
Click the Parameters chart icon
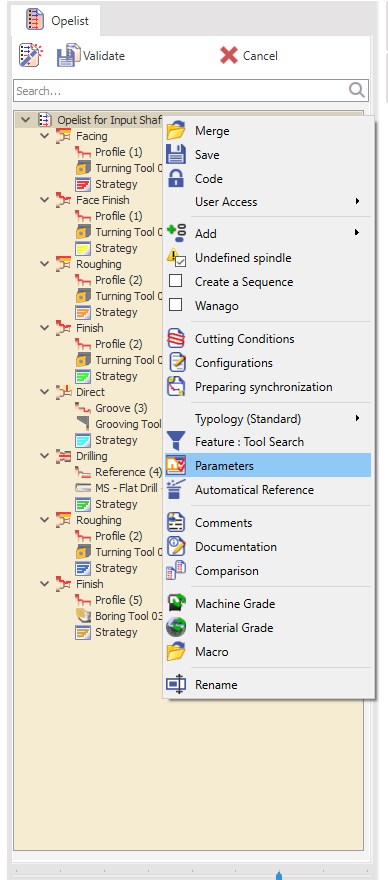[176, 465]
